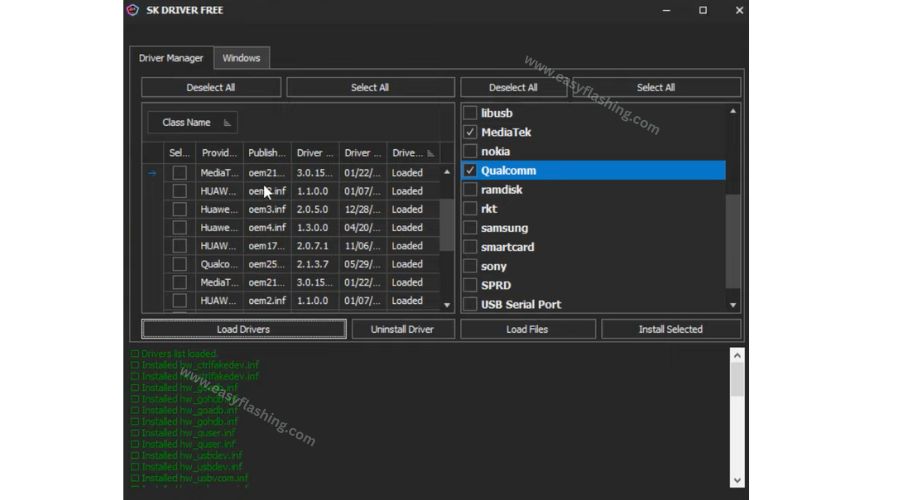
Task: Click left panel Select All button
Action: coord(370,87)
